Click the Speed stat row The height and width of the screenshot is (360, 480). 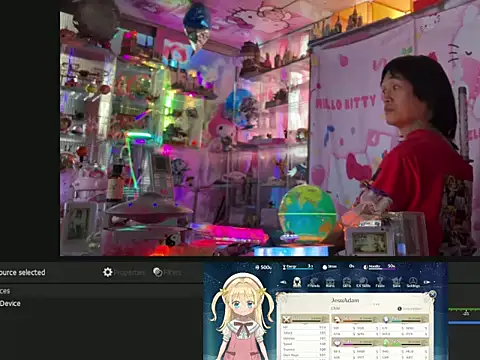tap(305, 344)
